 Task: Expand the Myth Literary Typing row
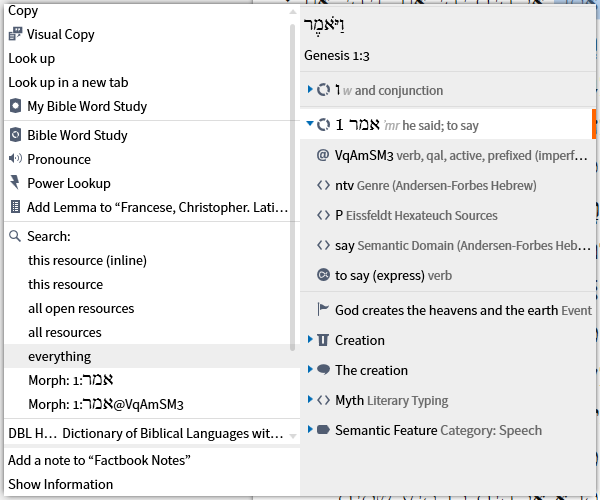tap(310, 399)
